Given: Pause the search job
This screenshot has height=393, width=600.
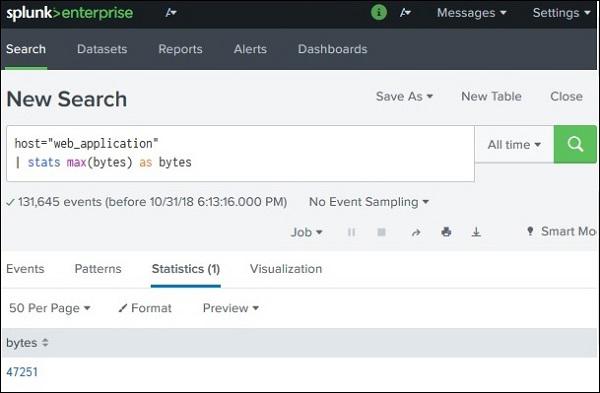Looking at the screenshot, I should (x=351, y=232).
